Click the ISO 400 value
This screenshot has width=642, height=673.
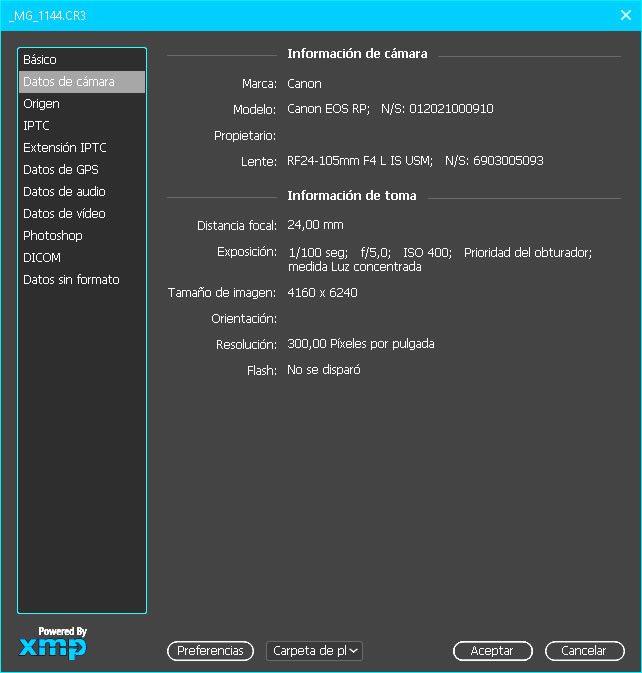click(x=427, y=253)
